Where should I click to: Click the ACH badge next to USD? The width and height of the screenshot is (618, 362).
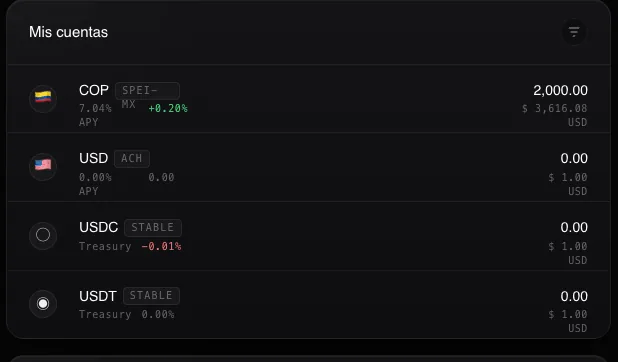pyautogui.click(x=132, y=159)
